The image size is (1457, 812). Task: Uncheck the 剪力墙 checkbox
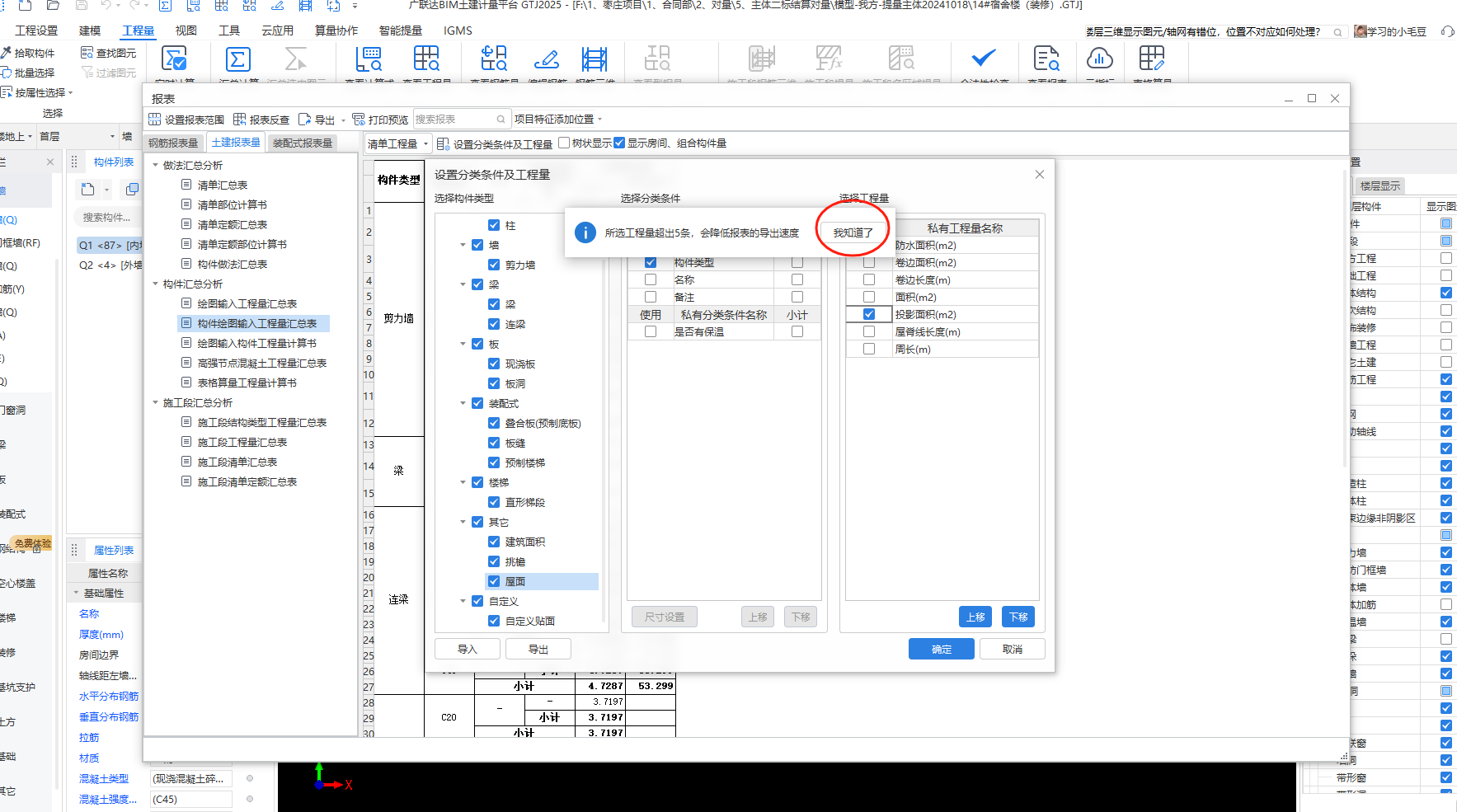[494, 265]
